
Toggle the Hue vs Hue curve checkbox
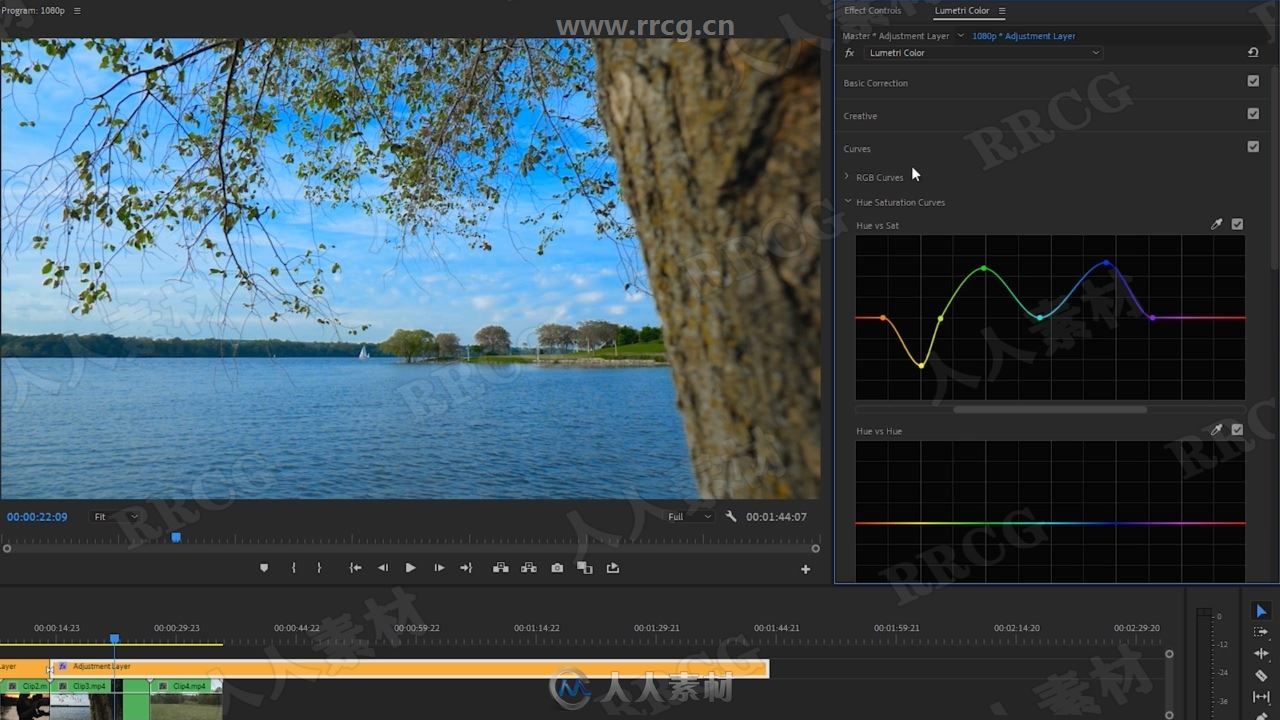1237,430
